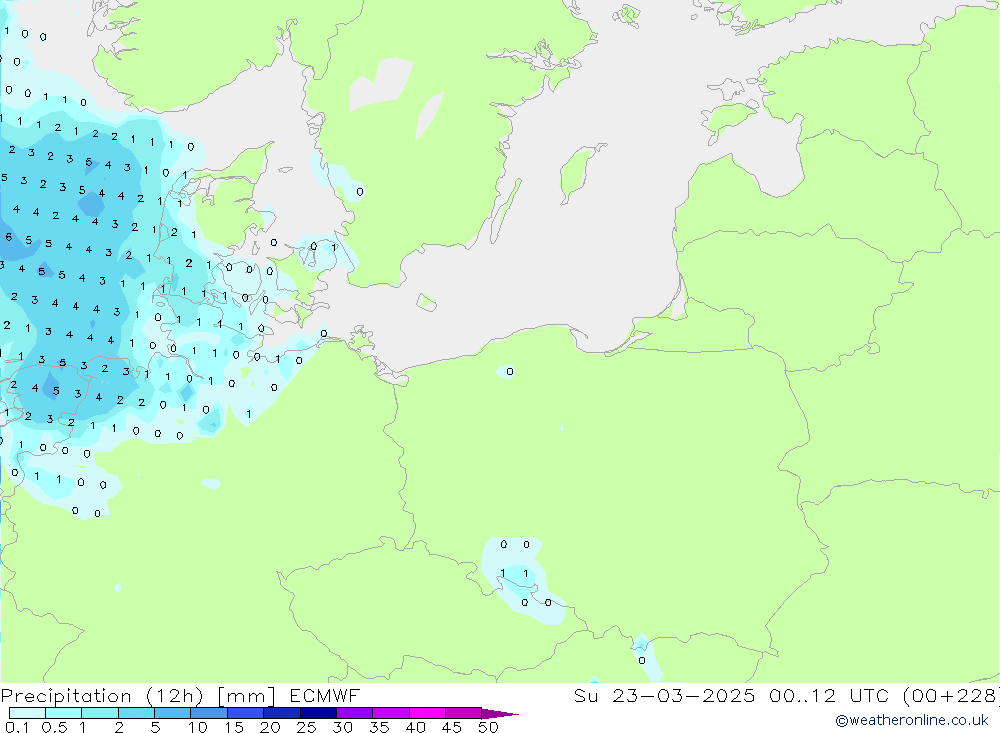Click the 45–50 mm legend color swatch
Viewport: 1000px width, 733px height.
coord(463,713)
